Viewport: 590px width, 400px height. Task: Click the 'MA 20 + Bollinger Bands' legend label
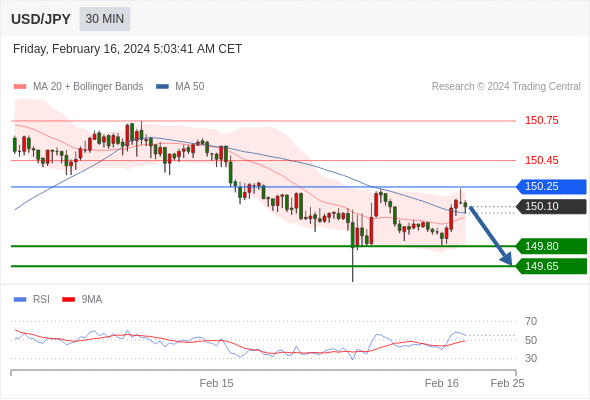pyautogui.click(x=88, y=87)
